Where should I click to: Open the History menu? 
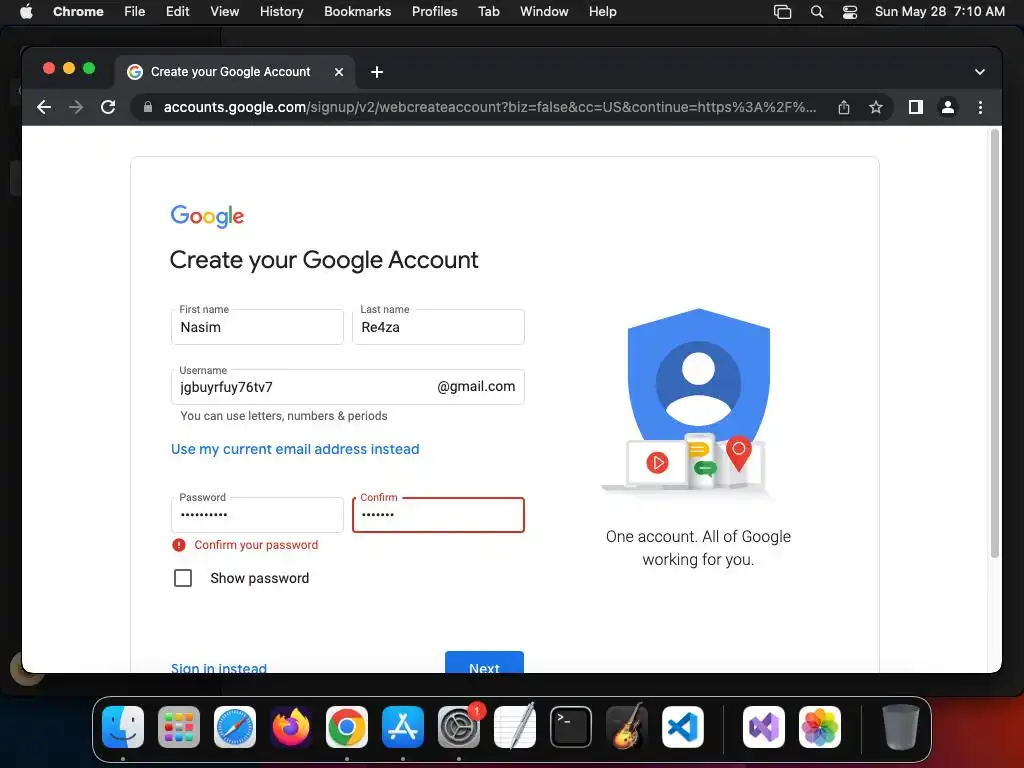tap(281, 12)
